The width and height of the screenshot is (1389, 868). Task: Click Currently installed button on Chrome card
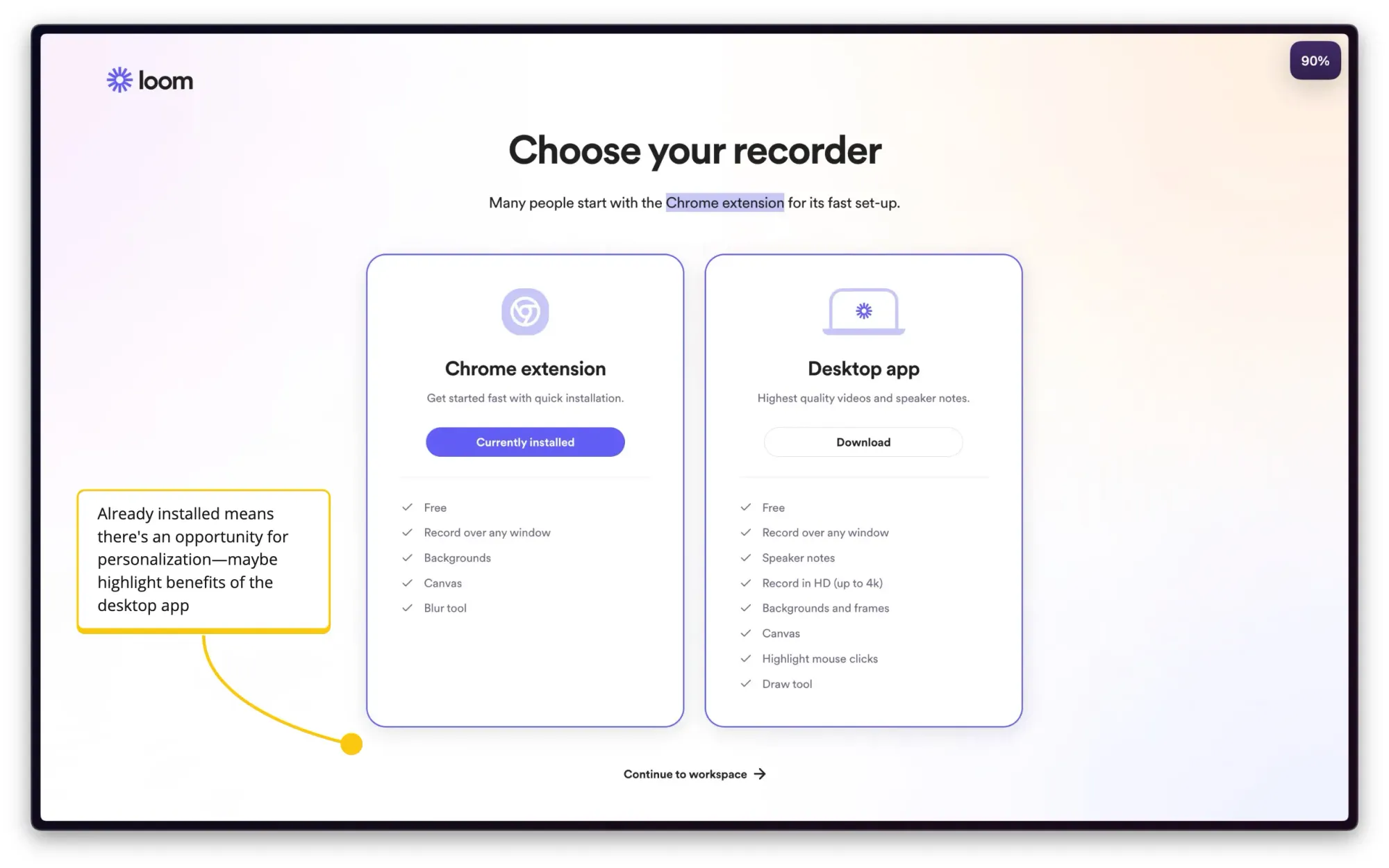tap(525, 441)
